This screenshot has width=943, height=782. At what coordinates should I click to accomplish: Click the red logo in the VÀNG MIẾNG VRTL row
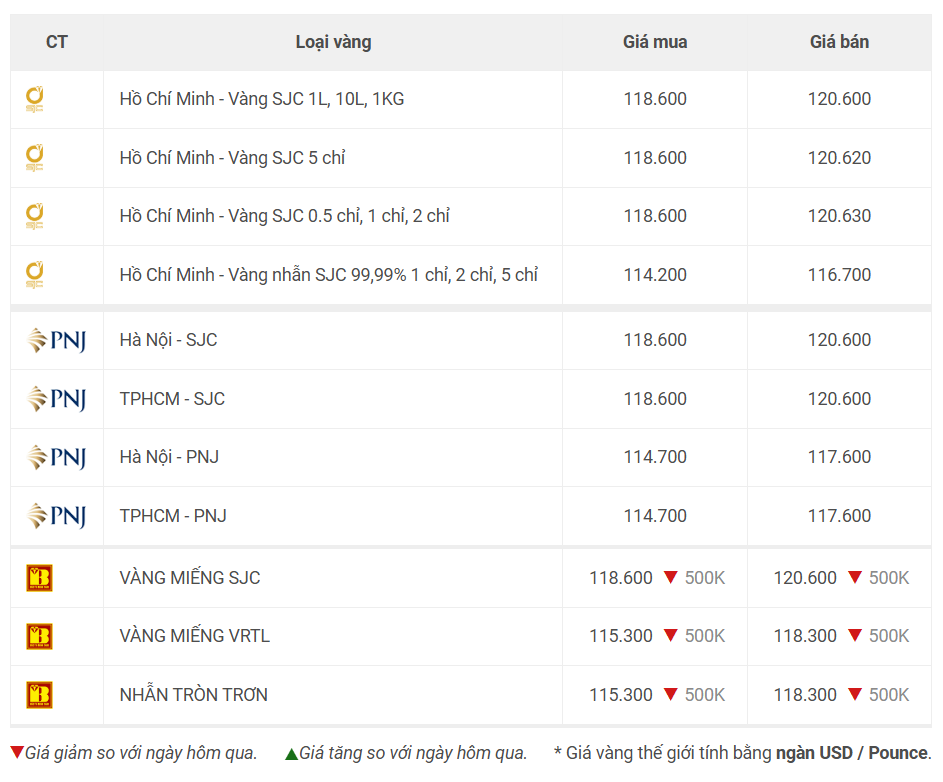point(40,636)
